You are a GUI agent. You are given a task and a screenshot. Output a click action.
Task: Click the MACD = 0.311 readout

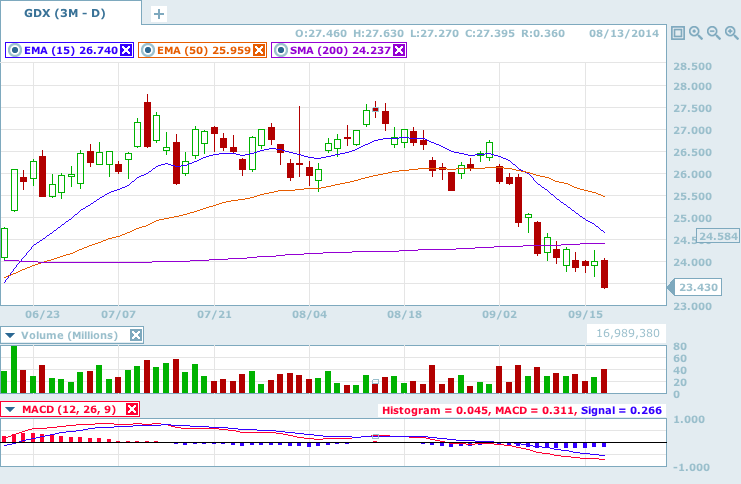coord(535,410)
